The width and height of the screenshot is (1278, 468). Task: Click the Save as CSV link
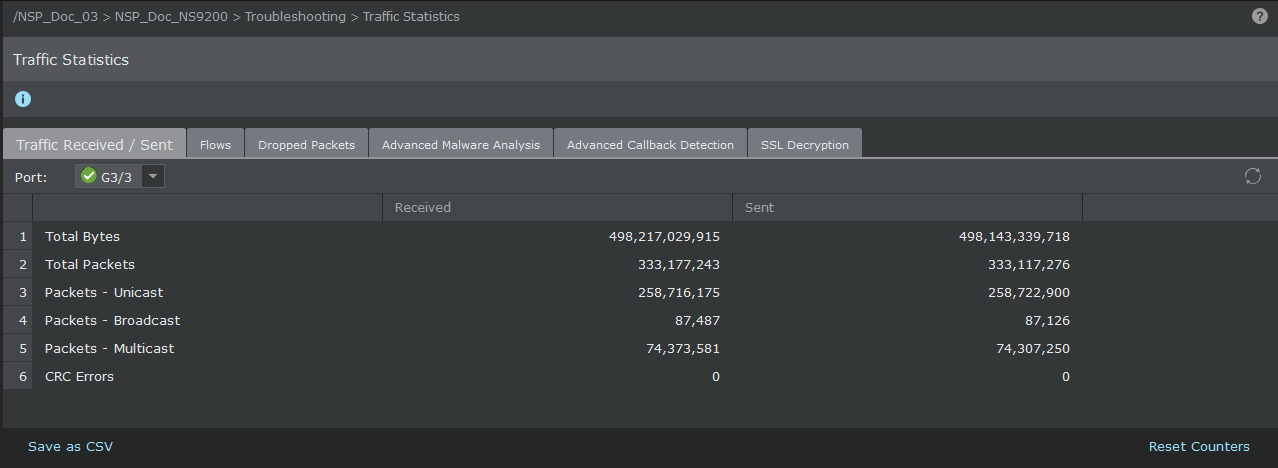pos(70,446)
